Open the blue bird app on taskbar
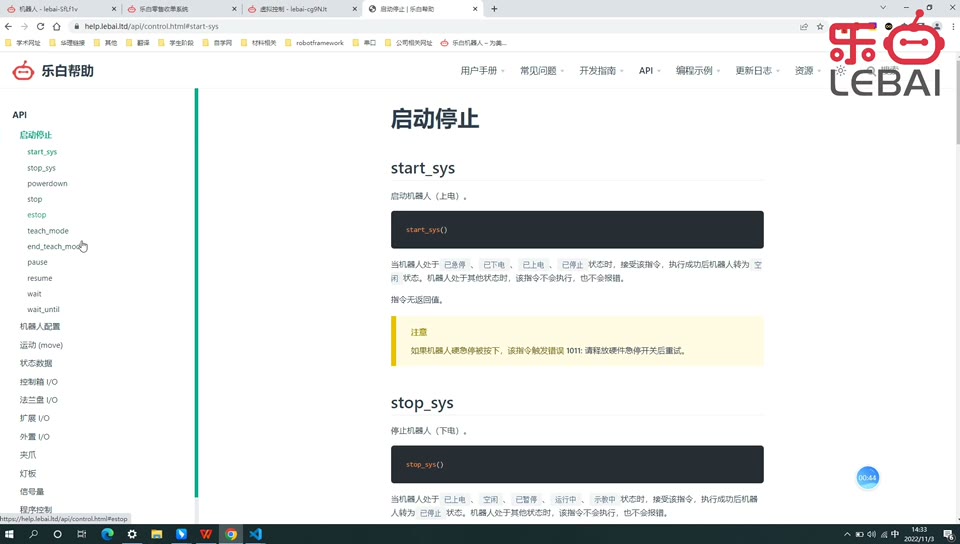The width and height of the screenshot is (960, 544). [181, 534]
